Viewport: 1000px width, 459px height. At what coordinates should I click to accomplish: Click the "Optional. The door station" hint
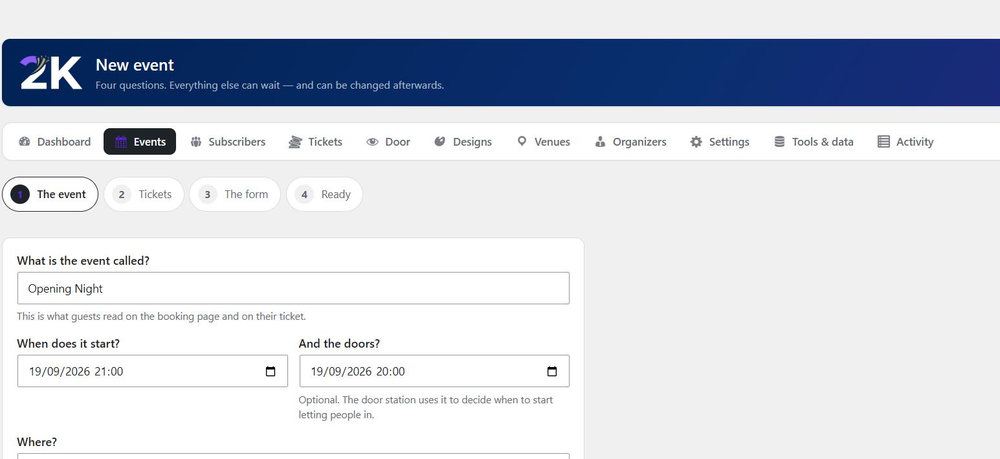[426, 407]
